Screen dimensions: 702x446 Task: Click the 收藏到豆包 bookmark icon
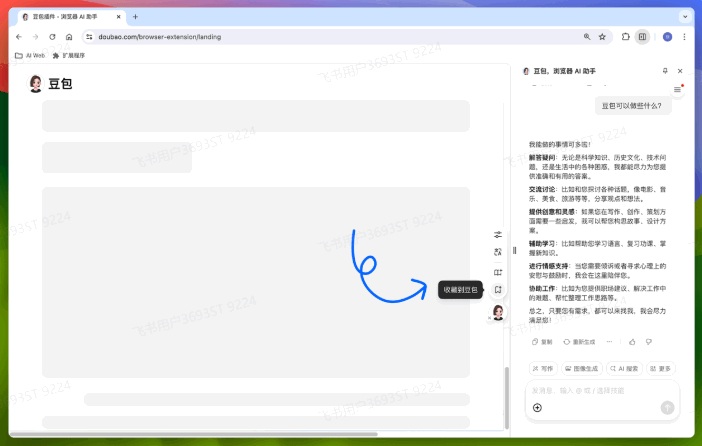point(498,290)
